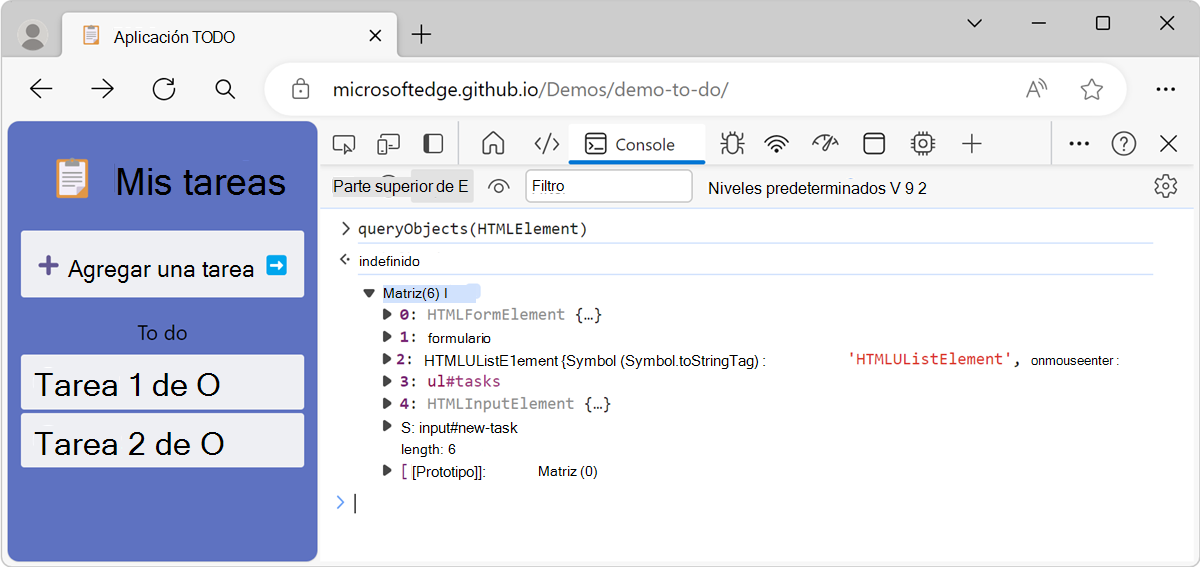This screenshot has height=567, width=1200.
Task: Toggle live expression eye icon
Action: [500, 186]
